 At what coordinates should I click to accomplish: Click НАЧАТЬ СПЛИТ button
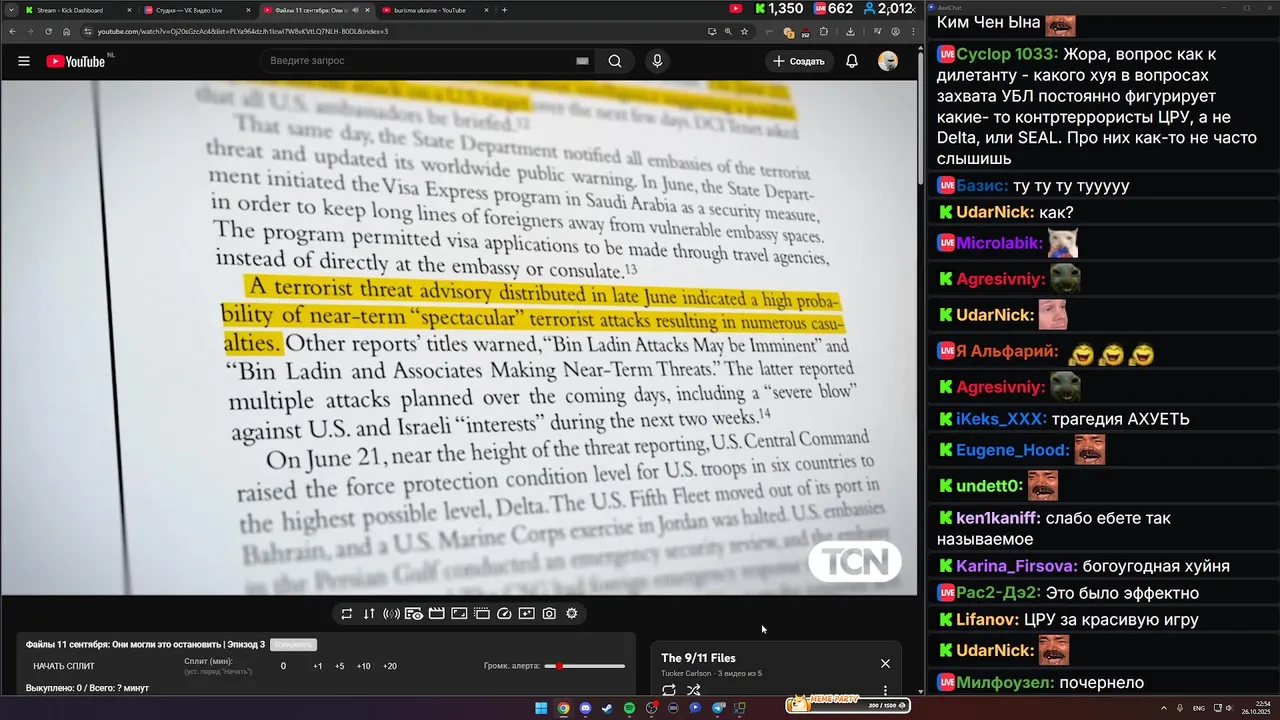click(x=64, y=666)
